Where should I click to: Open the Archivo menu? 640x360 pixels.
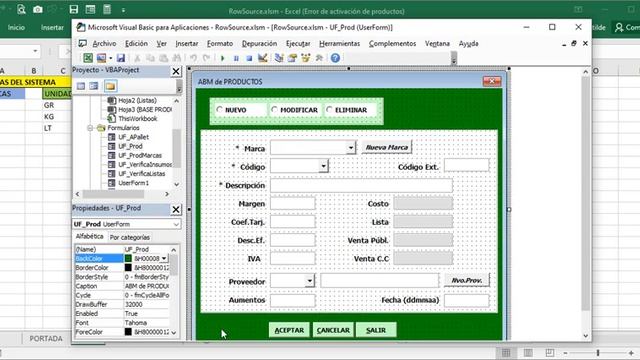[104, 43]
